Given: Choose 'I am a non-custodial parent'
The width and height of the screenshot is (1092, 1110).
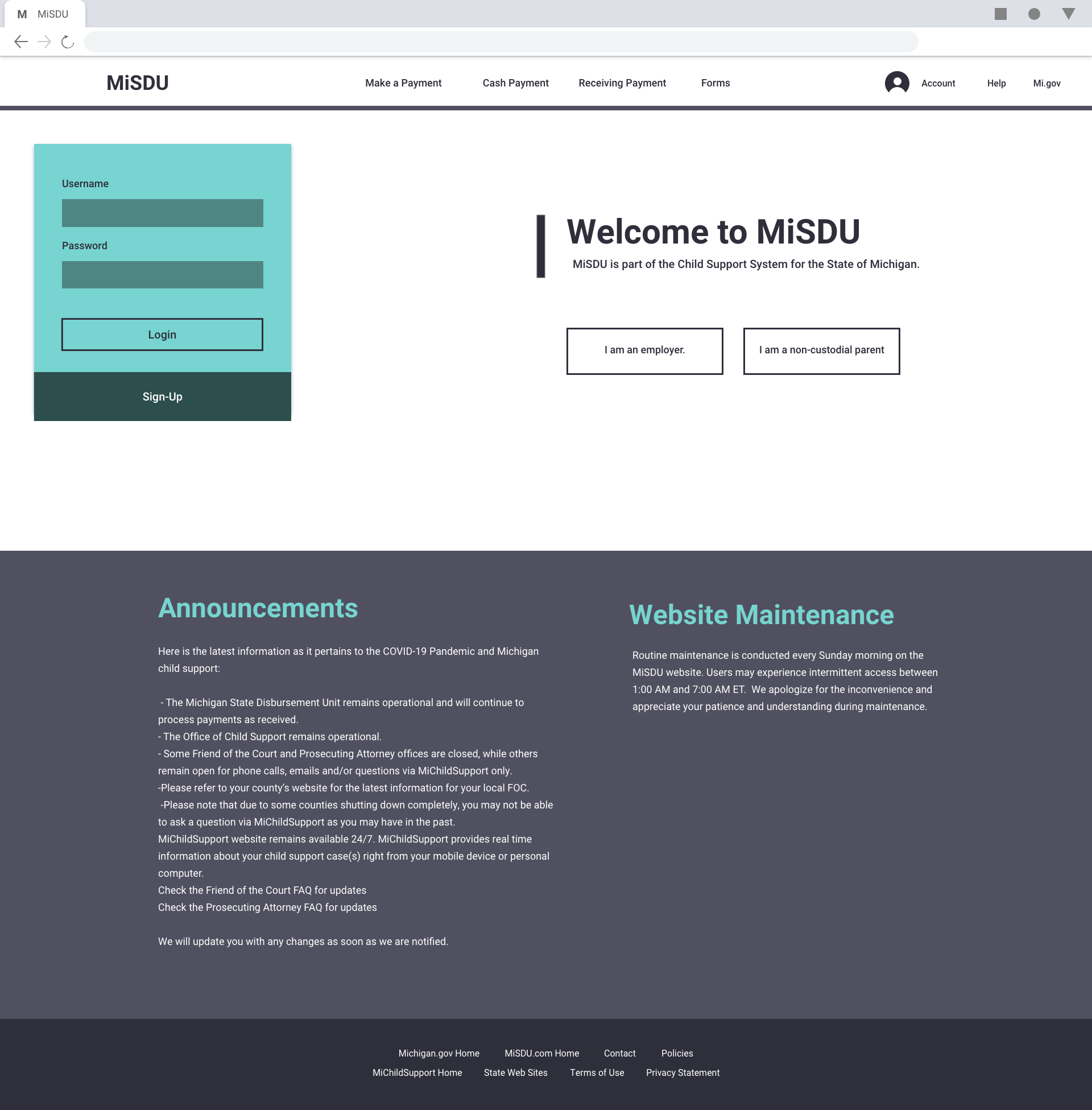Looking at the screenshot, I should 821,350.
